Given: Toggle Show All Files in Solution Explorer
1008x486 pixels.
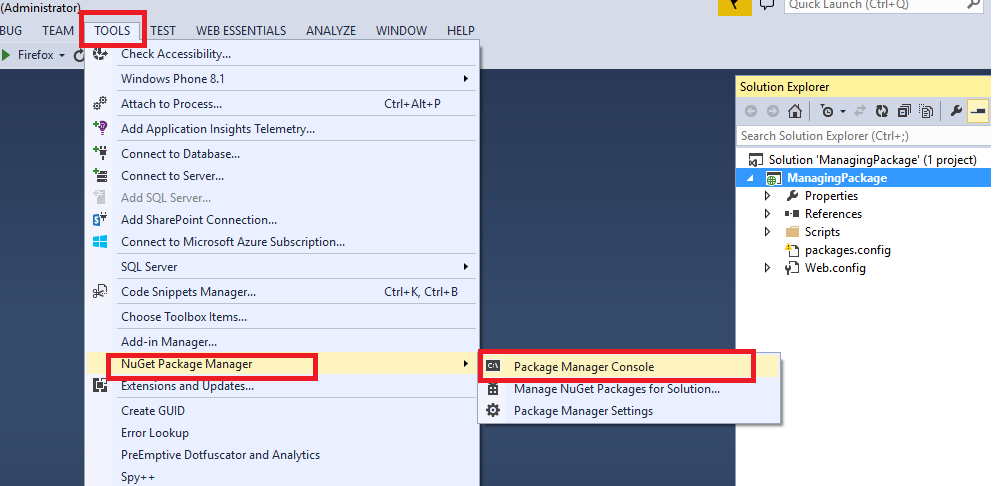Looking at the screenshot, I should (x=926, y=111).
